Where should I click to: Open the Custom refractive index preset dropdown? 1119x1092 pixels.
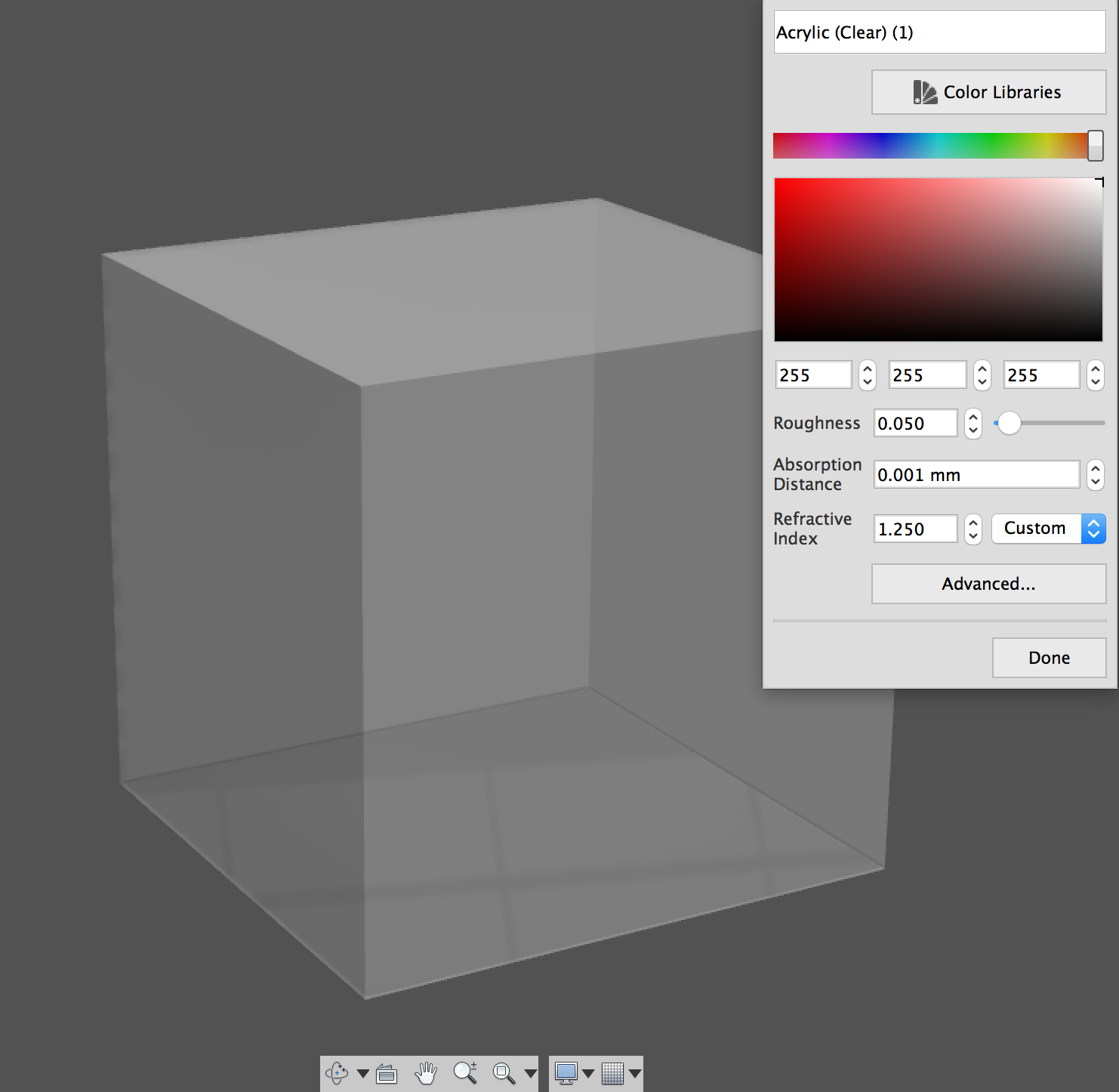point(1049,529)
